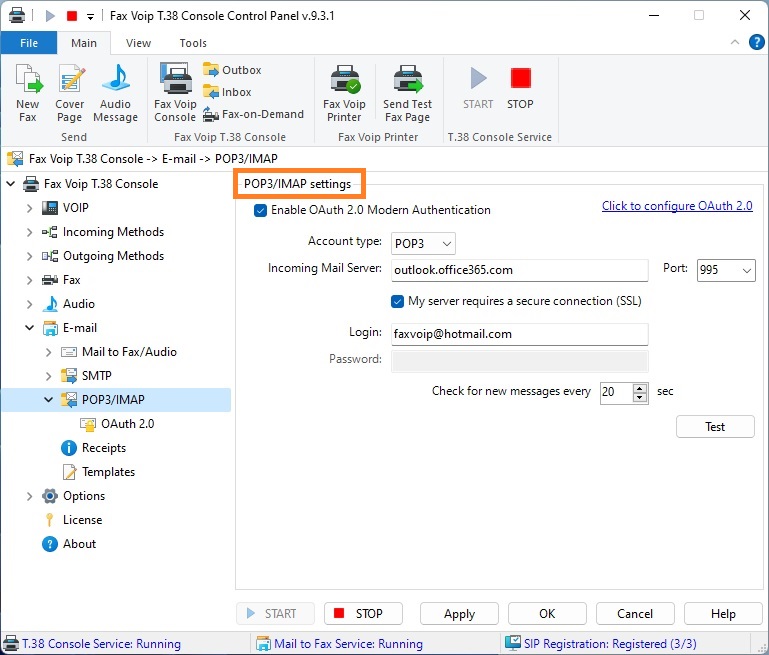The width and height of the screenshot is (769, 655).
Task: Click the Incoming Mail Server field
Action: click(x=519, y=270)
